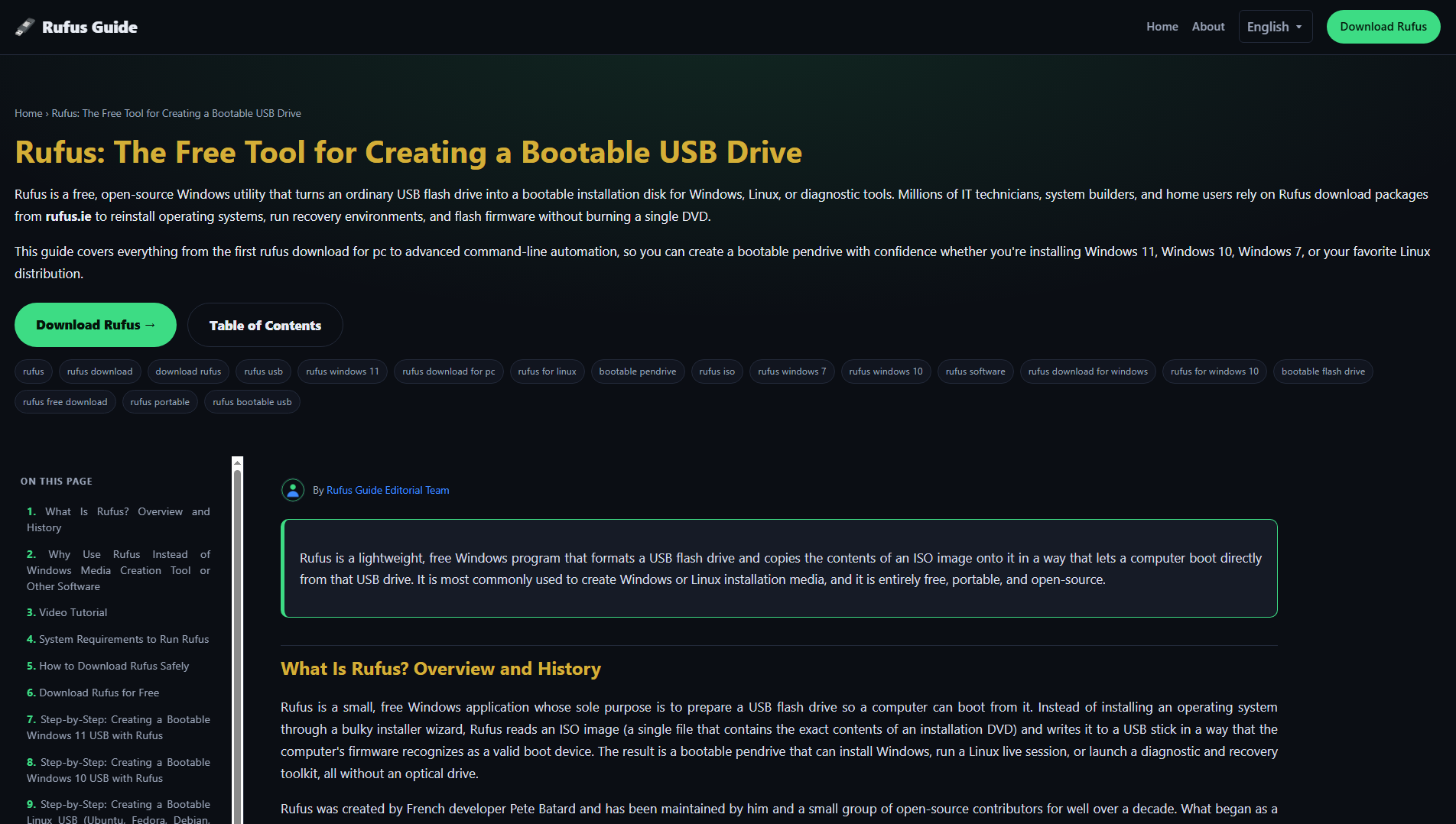Select the 'bootable flash drive' tag
The height and width of the screenshot is (824, 1456).
click(x=1324, y=371)
